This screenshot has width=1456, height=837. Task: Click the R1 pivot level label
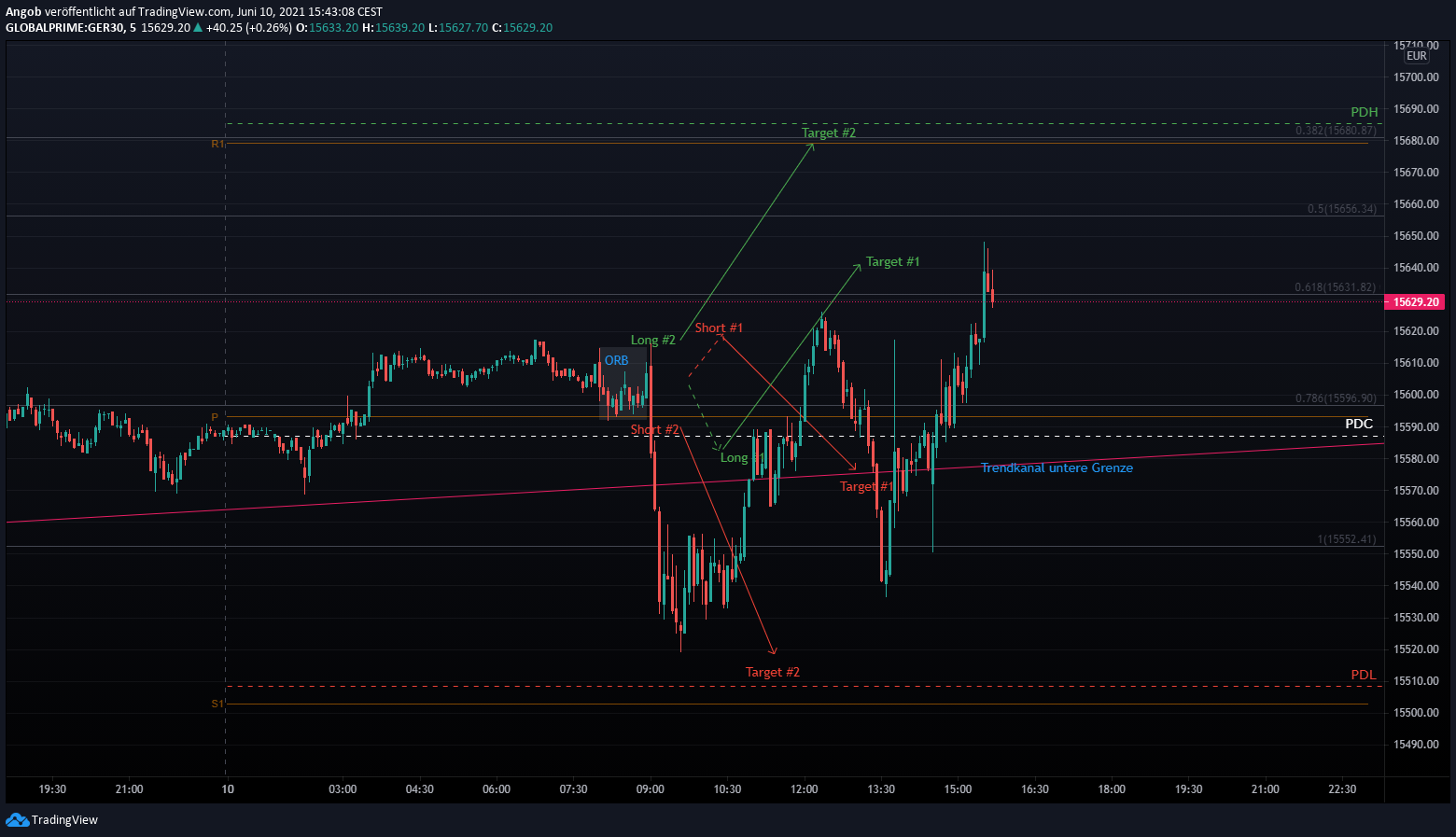tap(217, 145)
